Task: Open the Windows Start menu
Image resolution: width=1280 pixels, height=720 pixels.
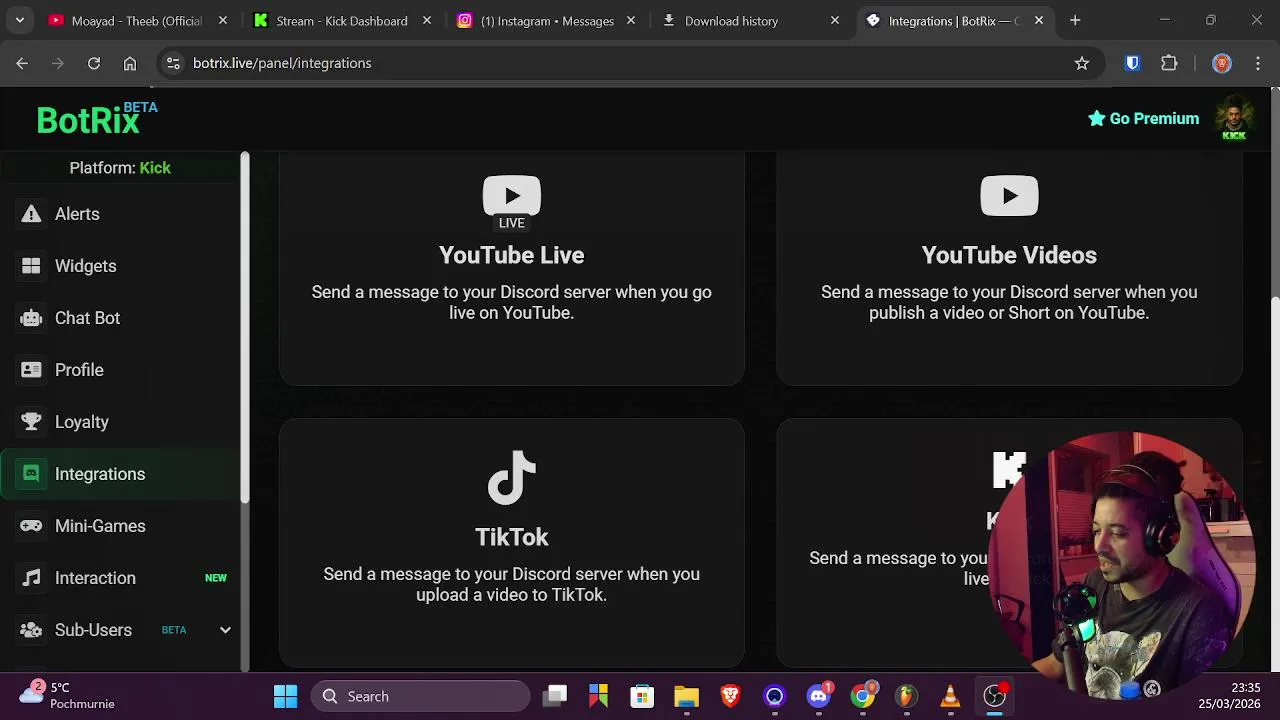Action: click(x=285, y=696)
